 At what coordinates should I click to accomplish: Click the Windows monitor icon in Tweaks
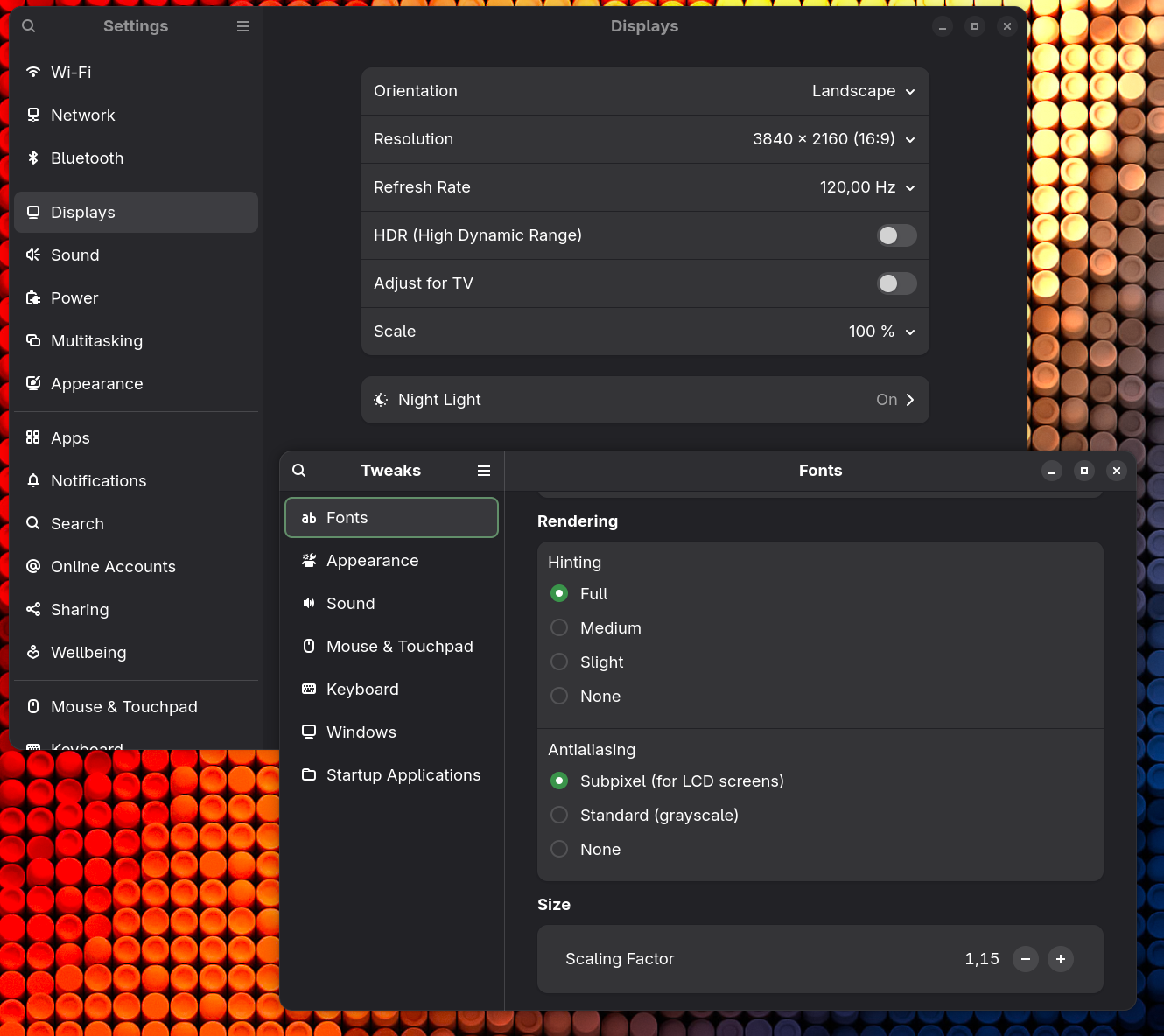[309, 731]
